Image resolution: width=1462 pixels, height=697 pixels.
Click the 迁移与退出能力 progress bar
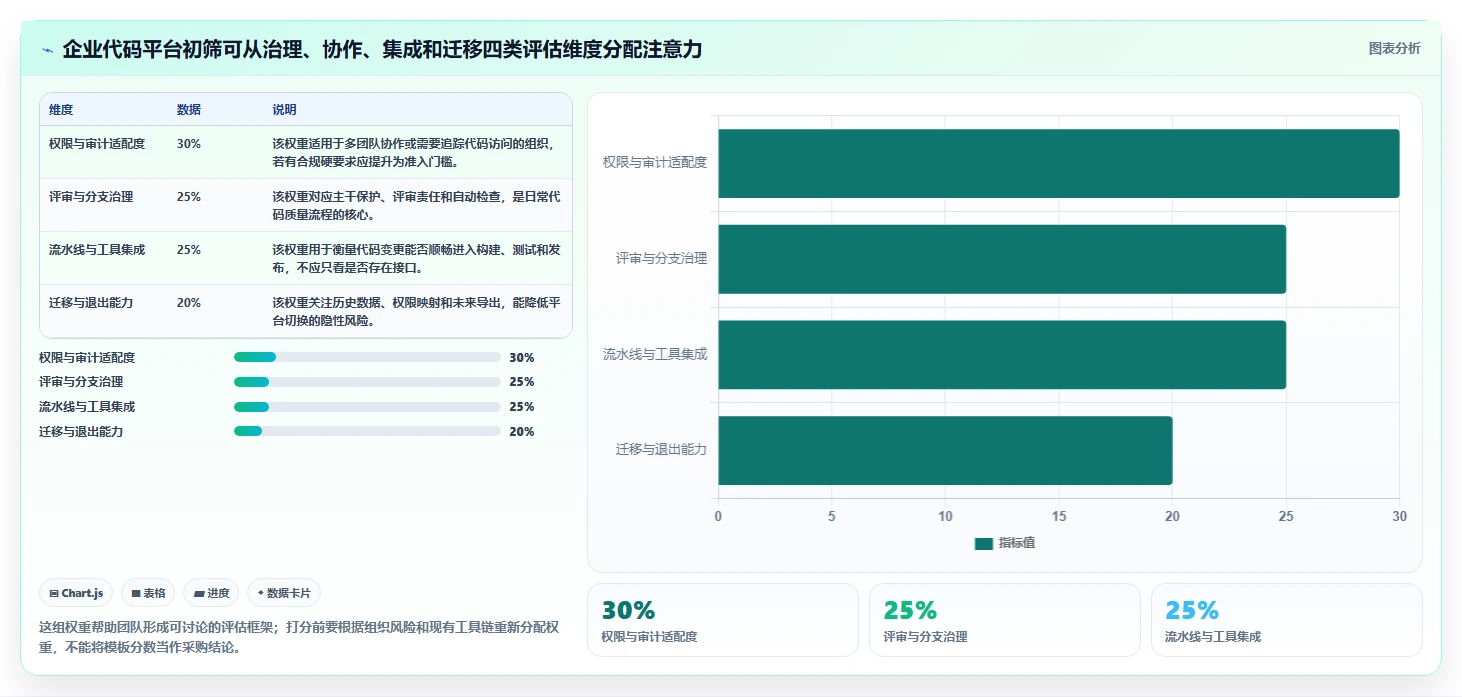(x=367, y=431)
